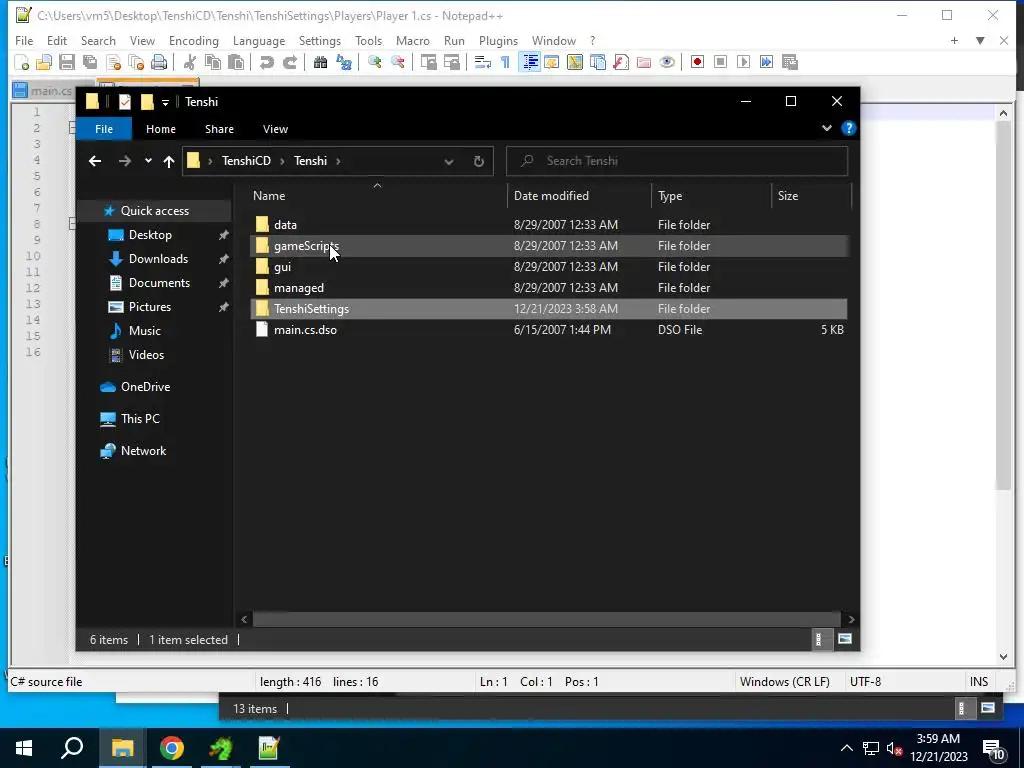Select main.cs tab in Notepad++
Image resolution: width=1024 pixels, height=768 pixels.
(x=43, y=91)
